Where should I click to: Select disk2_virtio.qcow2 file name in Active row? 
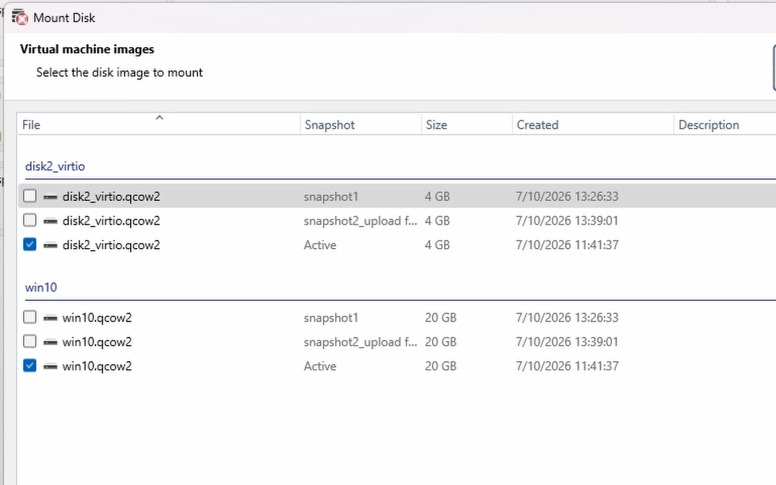pos(111,245)
